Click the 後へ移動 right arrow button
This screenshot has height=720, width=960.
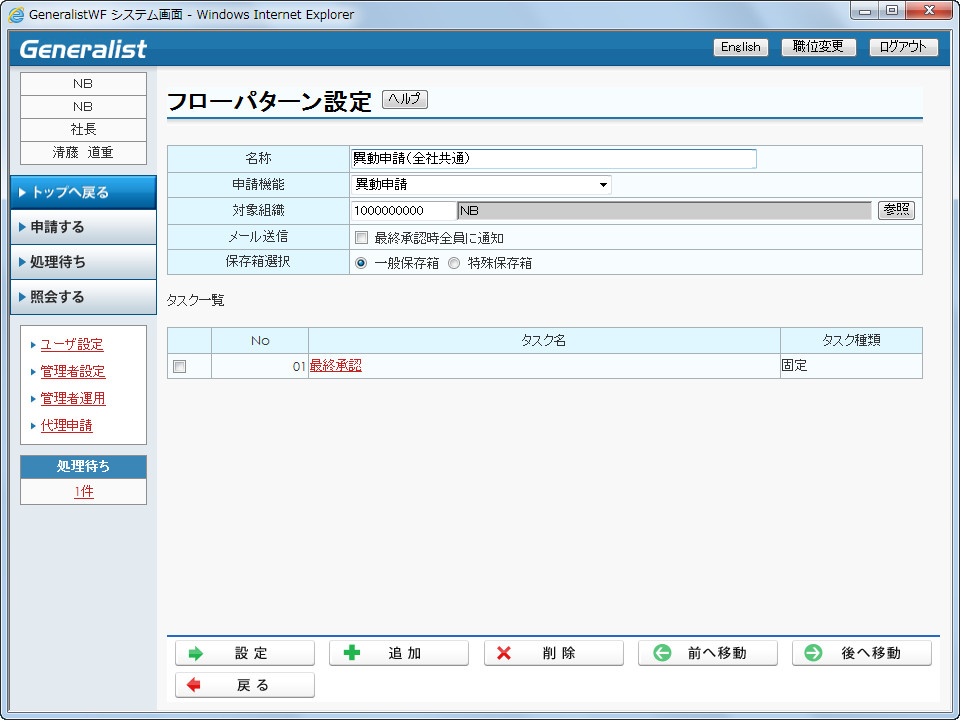click(x=861, y=653)
